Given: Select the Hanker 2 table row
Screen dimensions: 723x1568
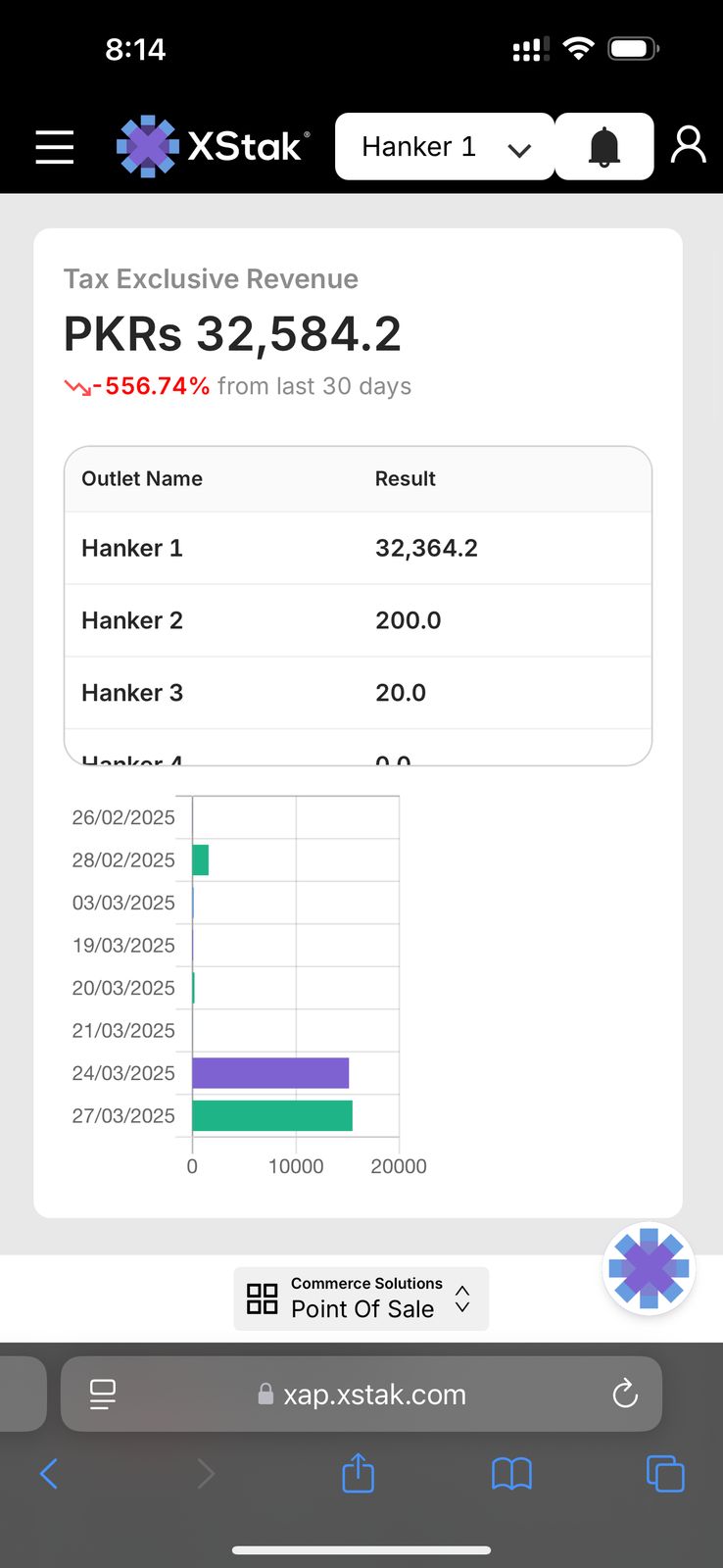Looking at the screenshot, I should [x=358, y=620].
